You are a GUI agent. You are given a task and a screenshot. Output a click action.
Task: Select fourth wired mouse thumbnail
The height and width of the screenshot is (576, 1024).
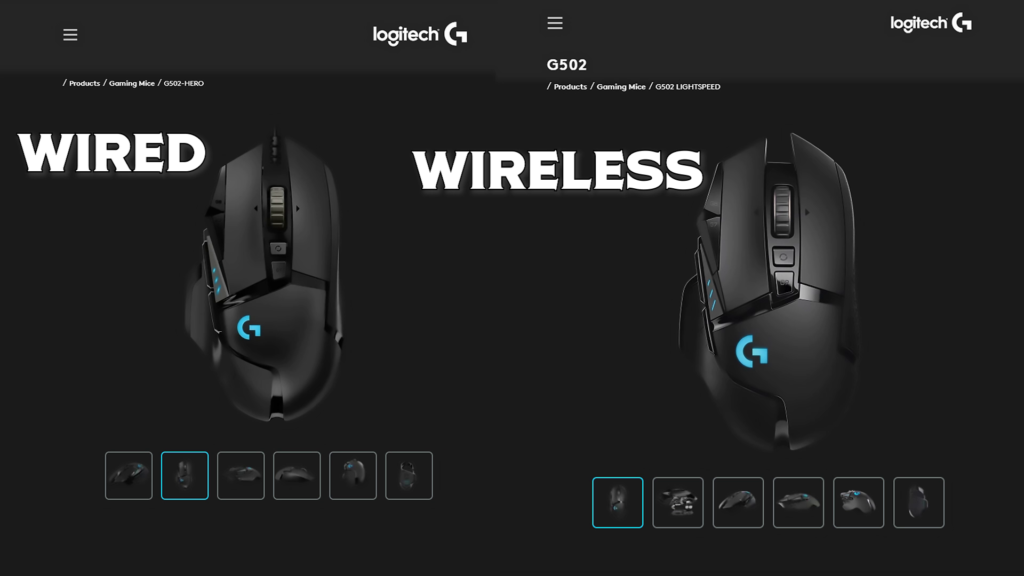[x=297, y=475]
